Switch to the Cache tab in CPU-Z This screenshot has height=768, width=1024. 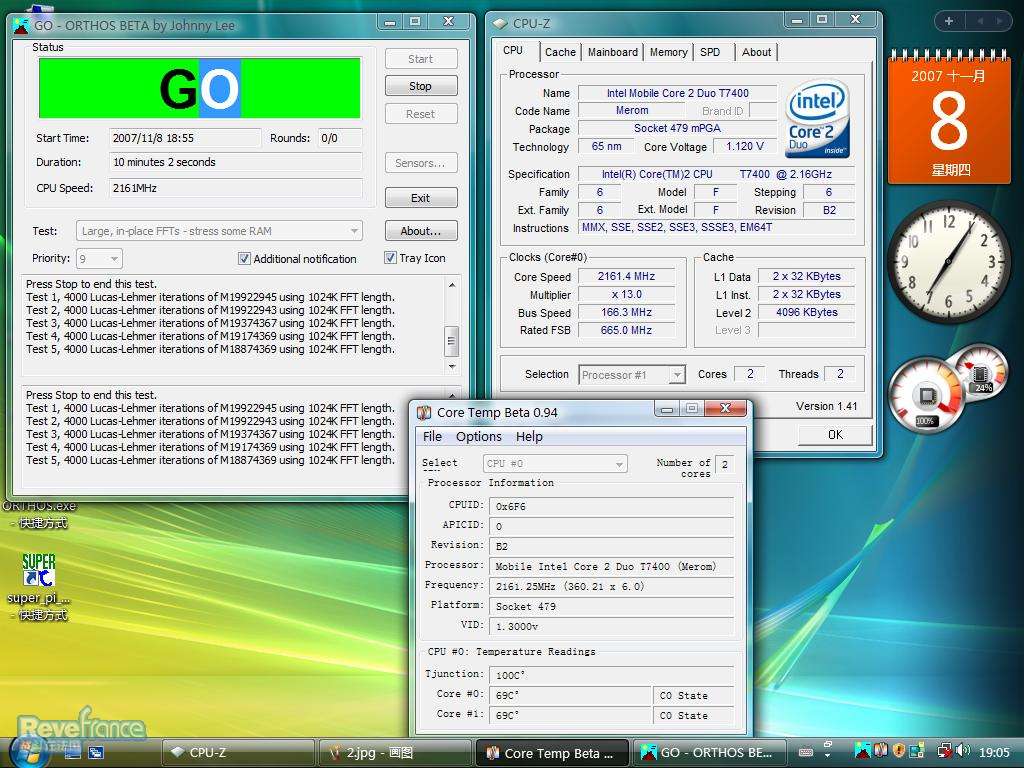pos(560,52)
